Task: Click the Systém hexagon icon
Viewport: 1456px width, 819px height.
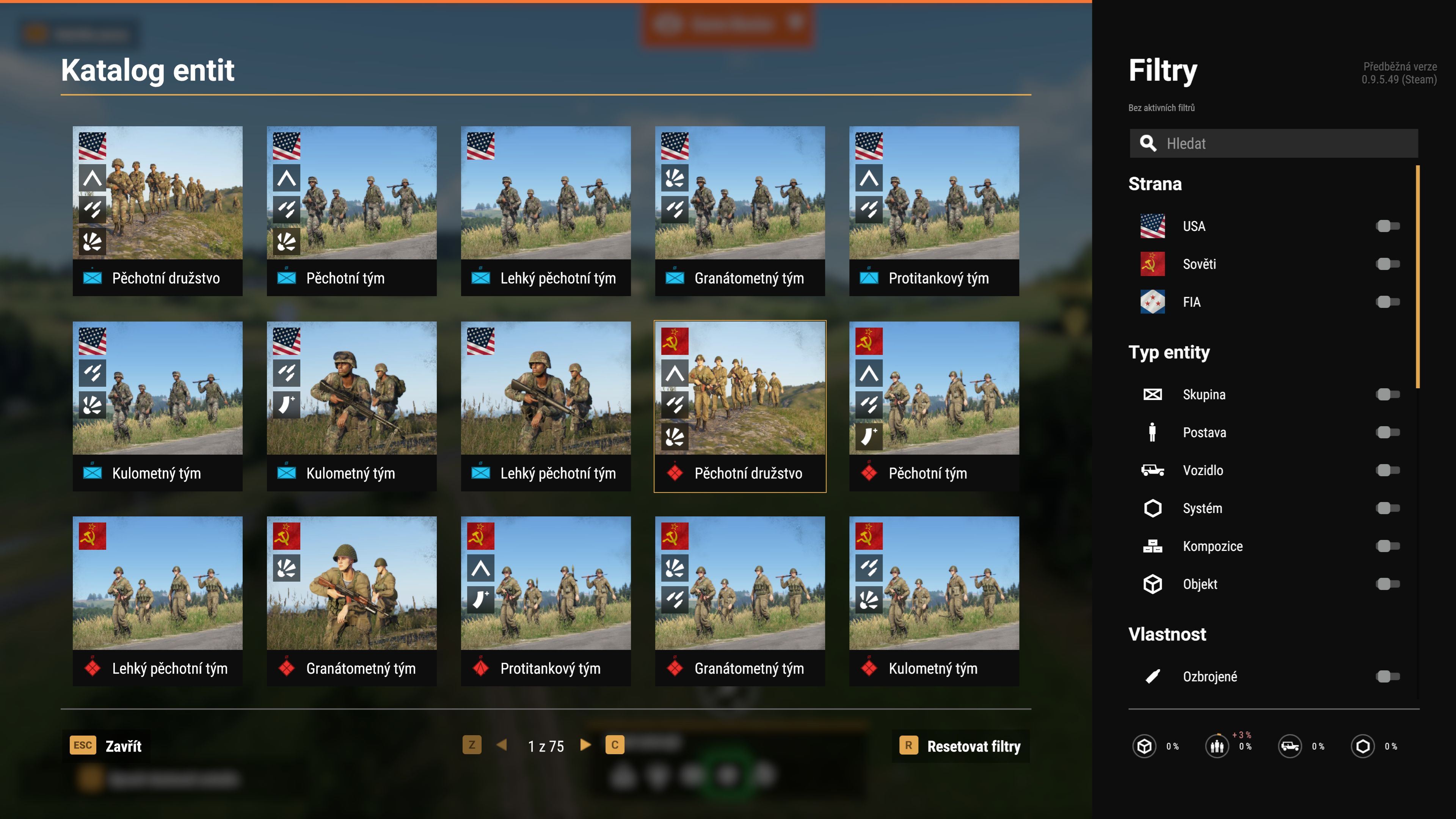Action: (x=1153, y=508)
